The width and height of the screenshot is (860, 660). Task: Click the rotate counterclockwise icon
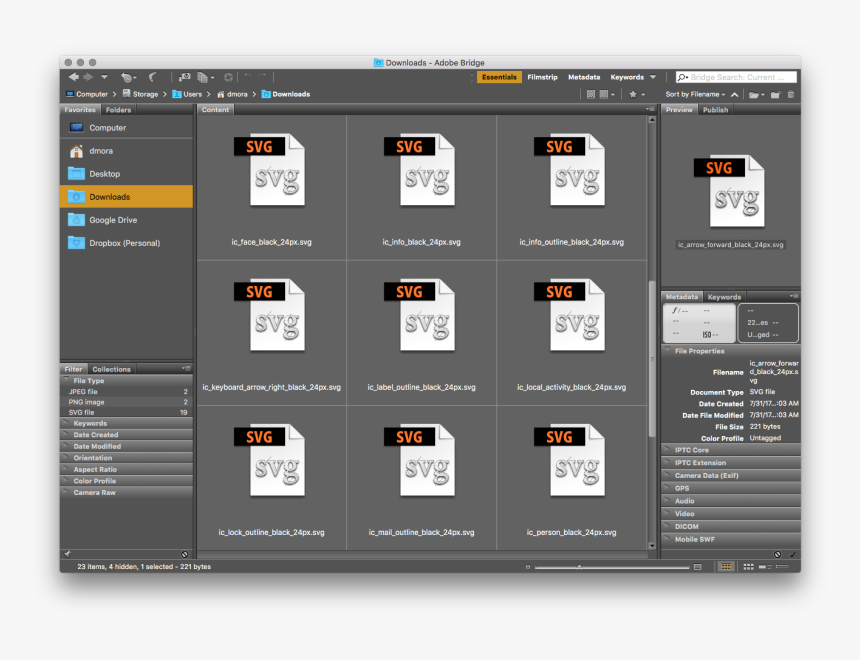(250, 76)
